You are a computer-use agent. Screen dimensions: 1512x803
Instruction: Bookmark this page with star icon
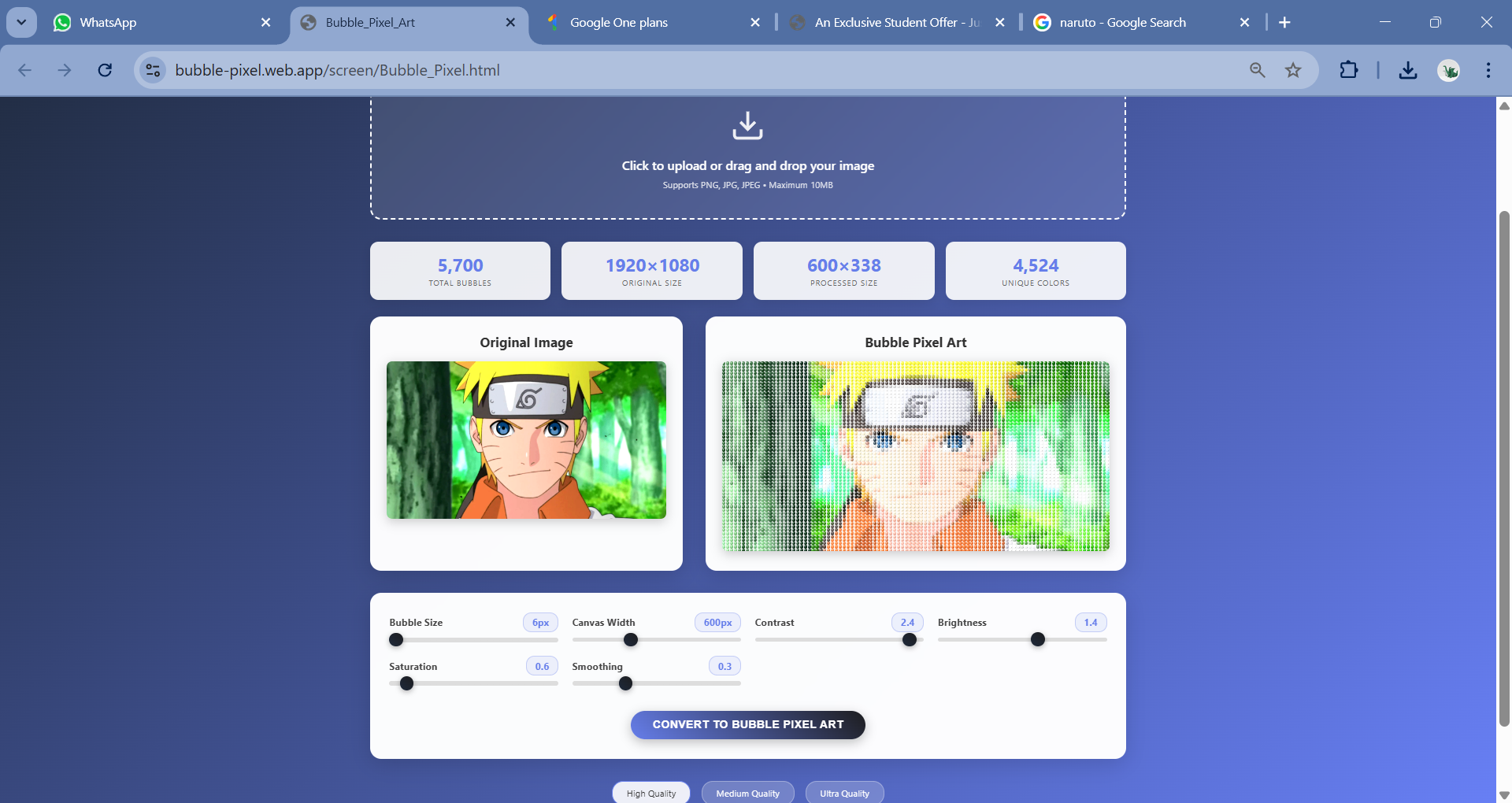[x=1293, y=70]
